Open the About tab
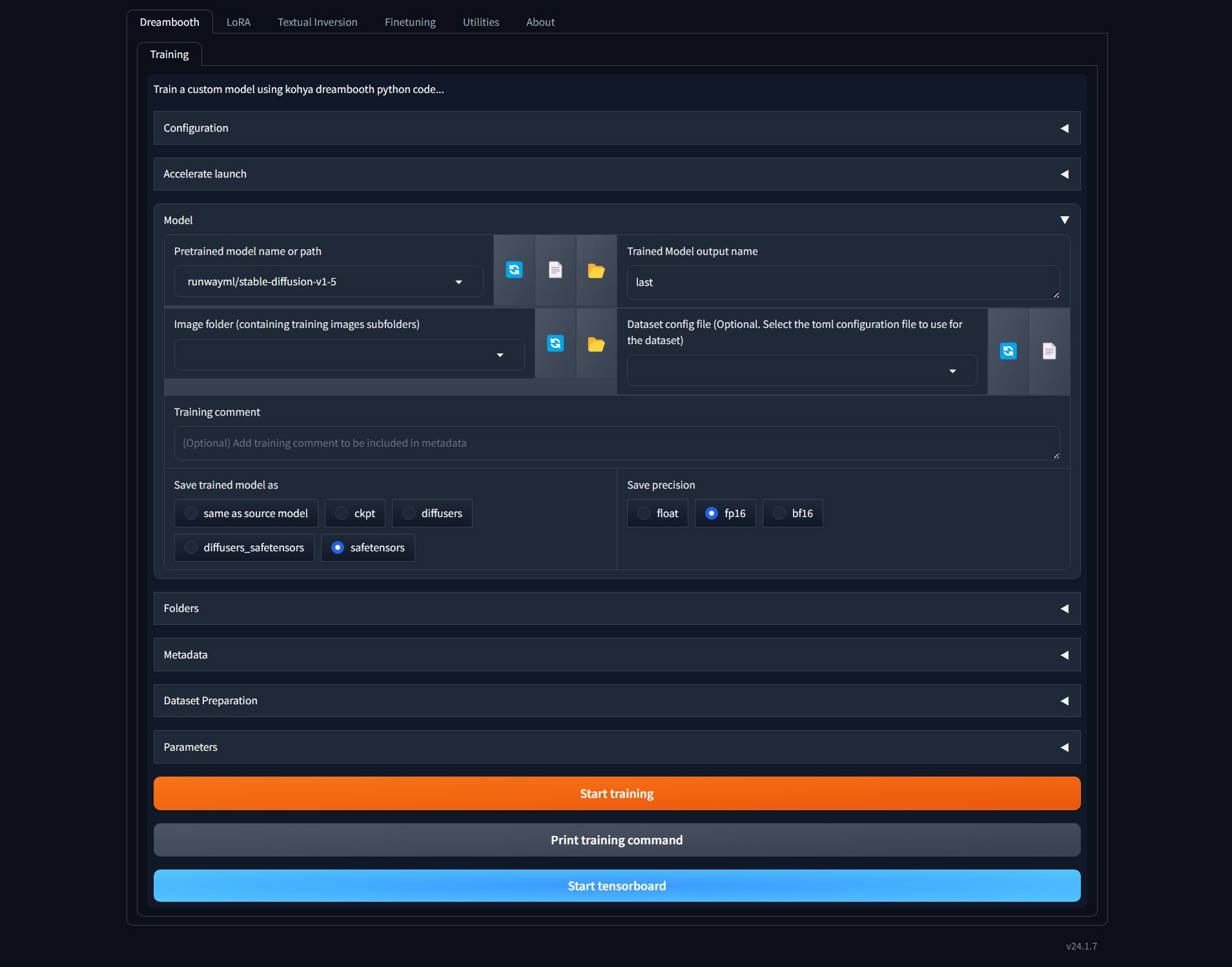The image size is (1232, 967). click(x=540, y=22)
